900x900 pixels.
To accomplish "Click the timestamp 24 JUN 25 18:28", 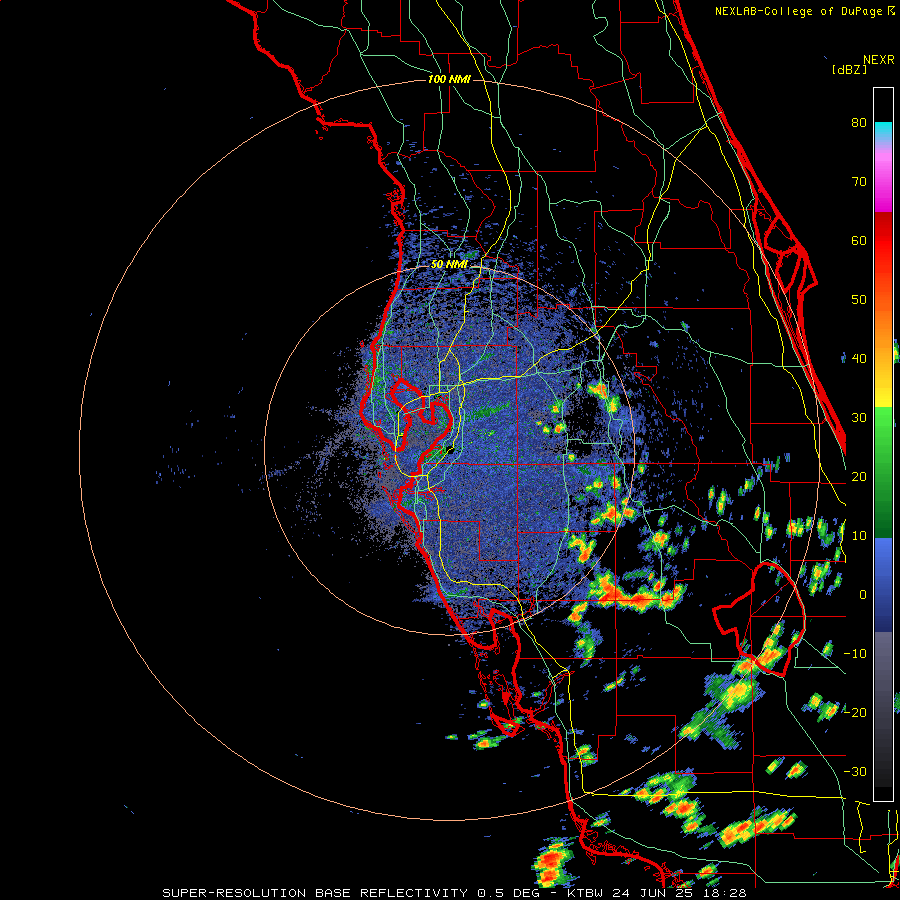I will (x=679, y=893).
